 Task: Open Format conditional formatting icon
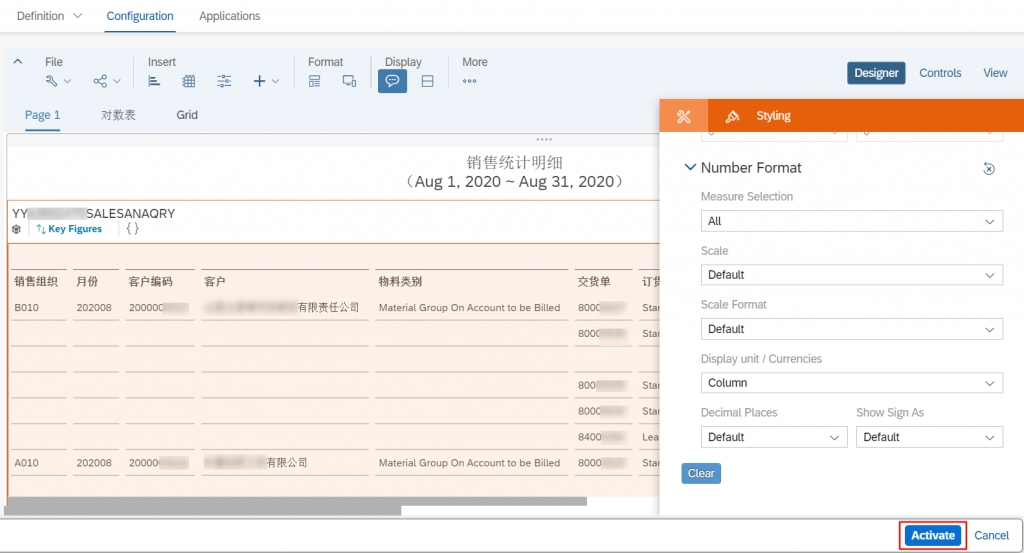pos(315,81)
